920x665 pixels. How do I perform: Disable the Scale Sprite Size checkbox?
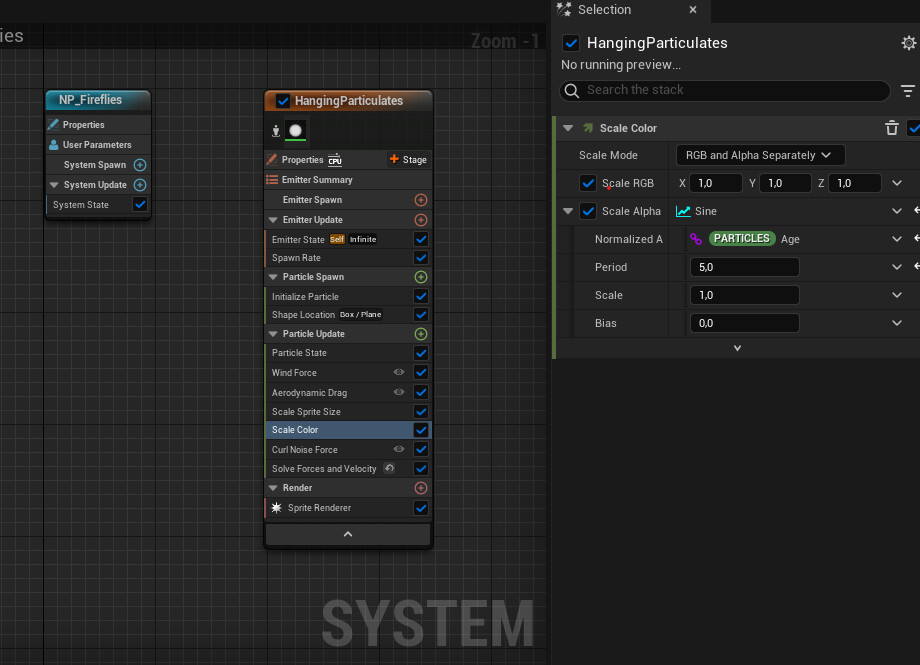(421, 411)
